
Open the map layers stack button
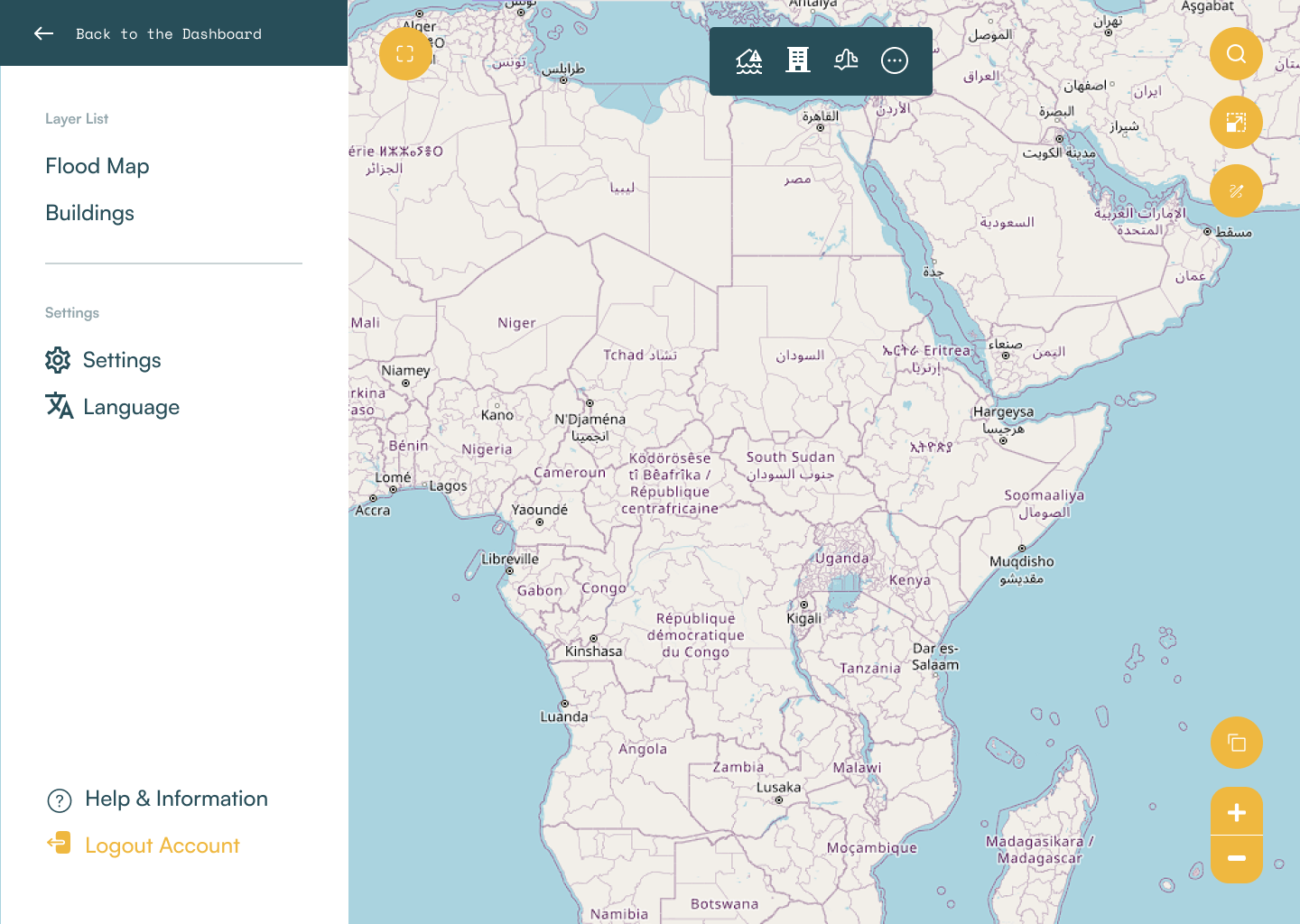pos(1236,743)
